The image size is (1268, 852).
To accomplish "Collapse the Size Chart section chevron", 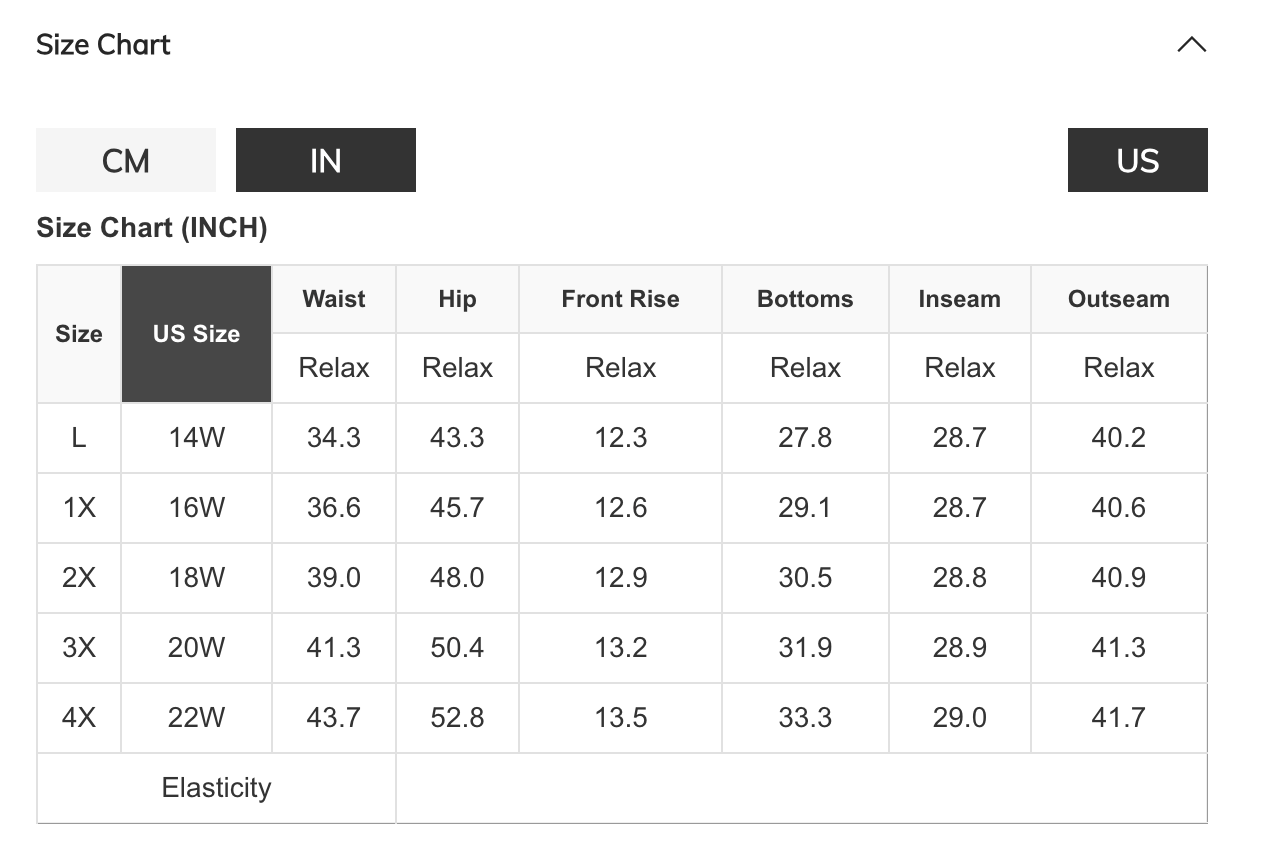I will [x=1191, y=45].
